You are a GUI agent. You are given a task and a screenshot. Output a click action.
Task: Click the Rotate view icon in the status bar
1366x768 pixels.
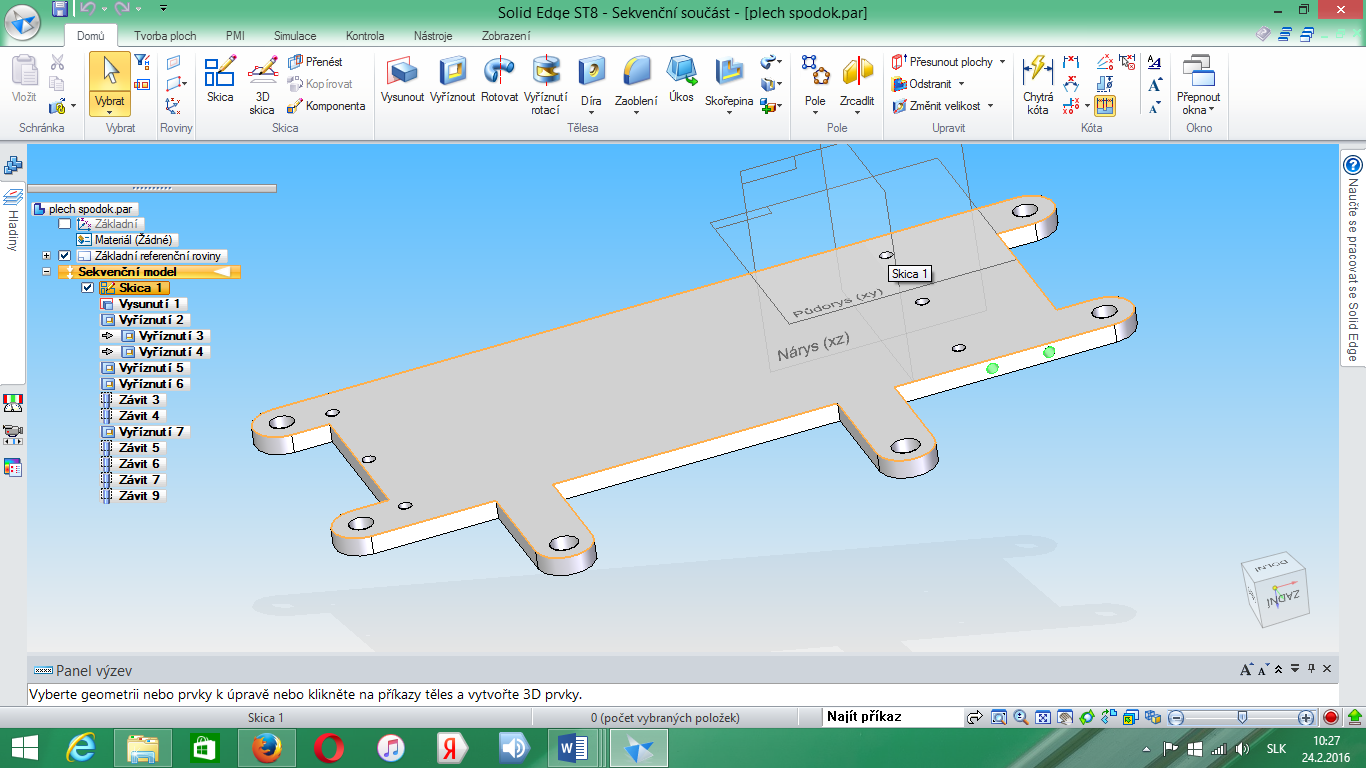[x=1085, y=718]
